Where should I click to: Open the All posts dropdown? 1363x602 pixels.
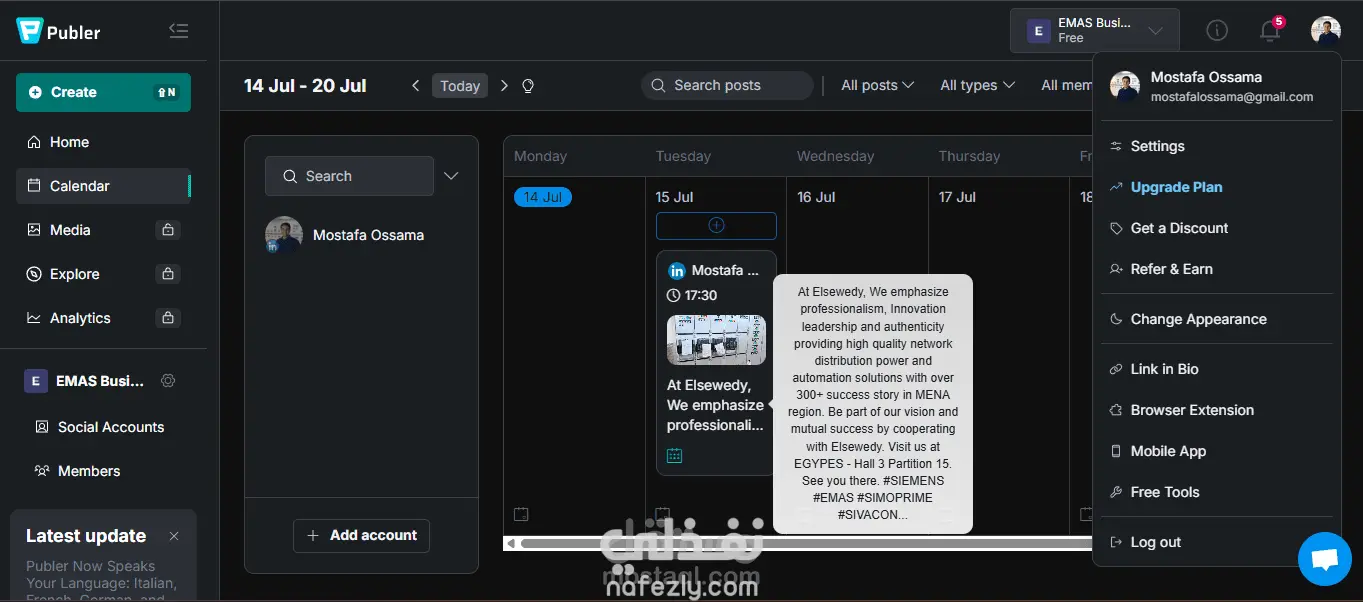pyautogui.click(x=877, y=85)
